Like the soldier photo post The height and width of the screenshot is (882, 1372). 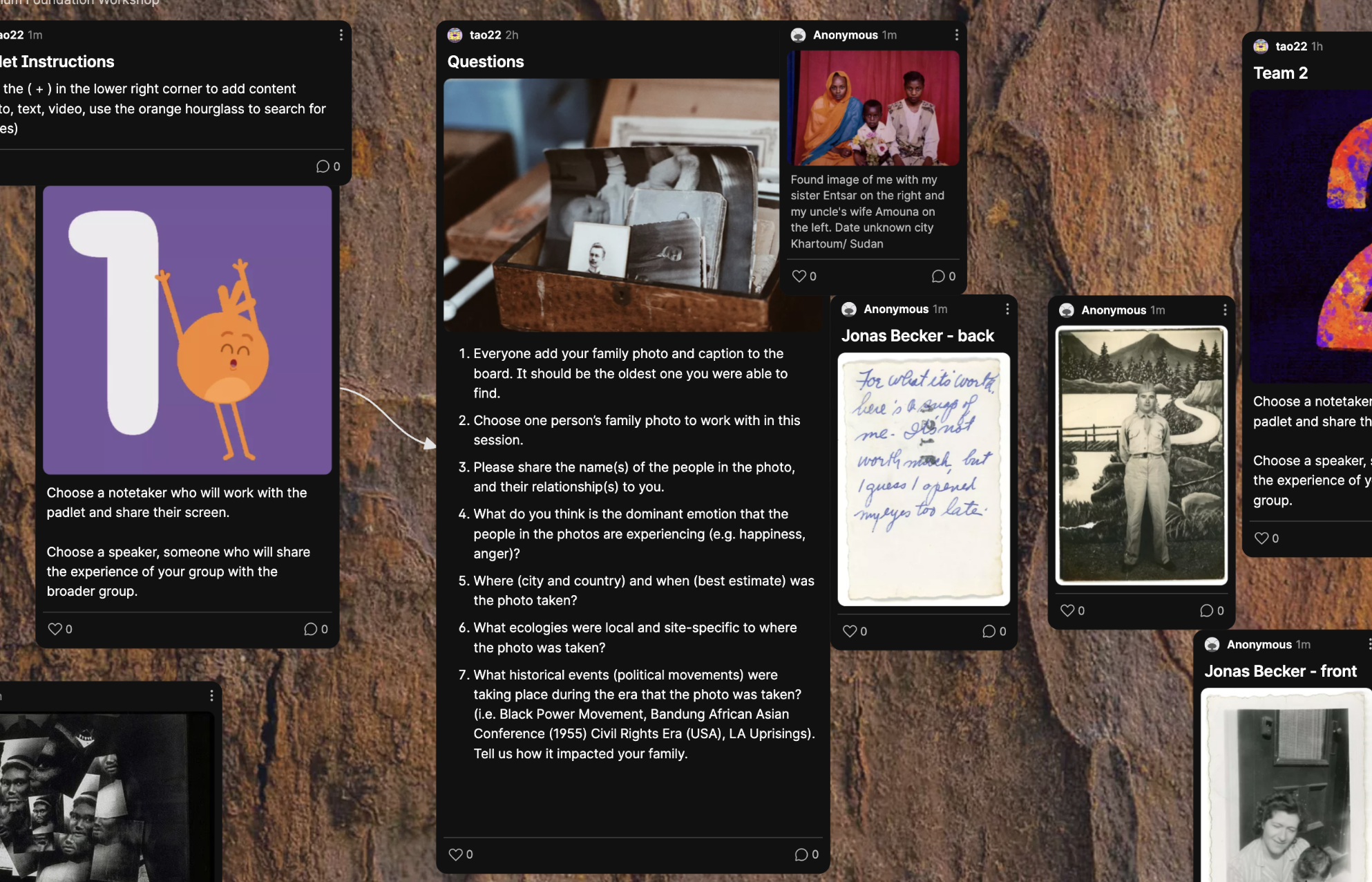(1067, 610)
